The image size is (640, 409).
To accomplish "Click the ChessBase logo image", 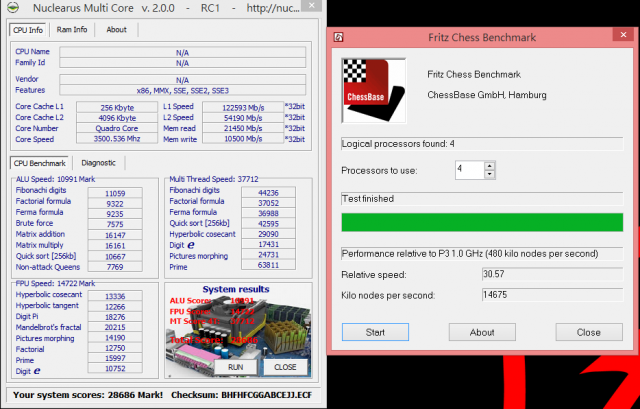I will click(374, 91).
